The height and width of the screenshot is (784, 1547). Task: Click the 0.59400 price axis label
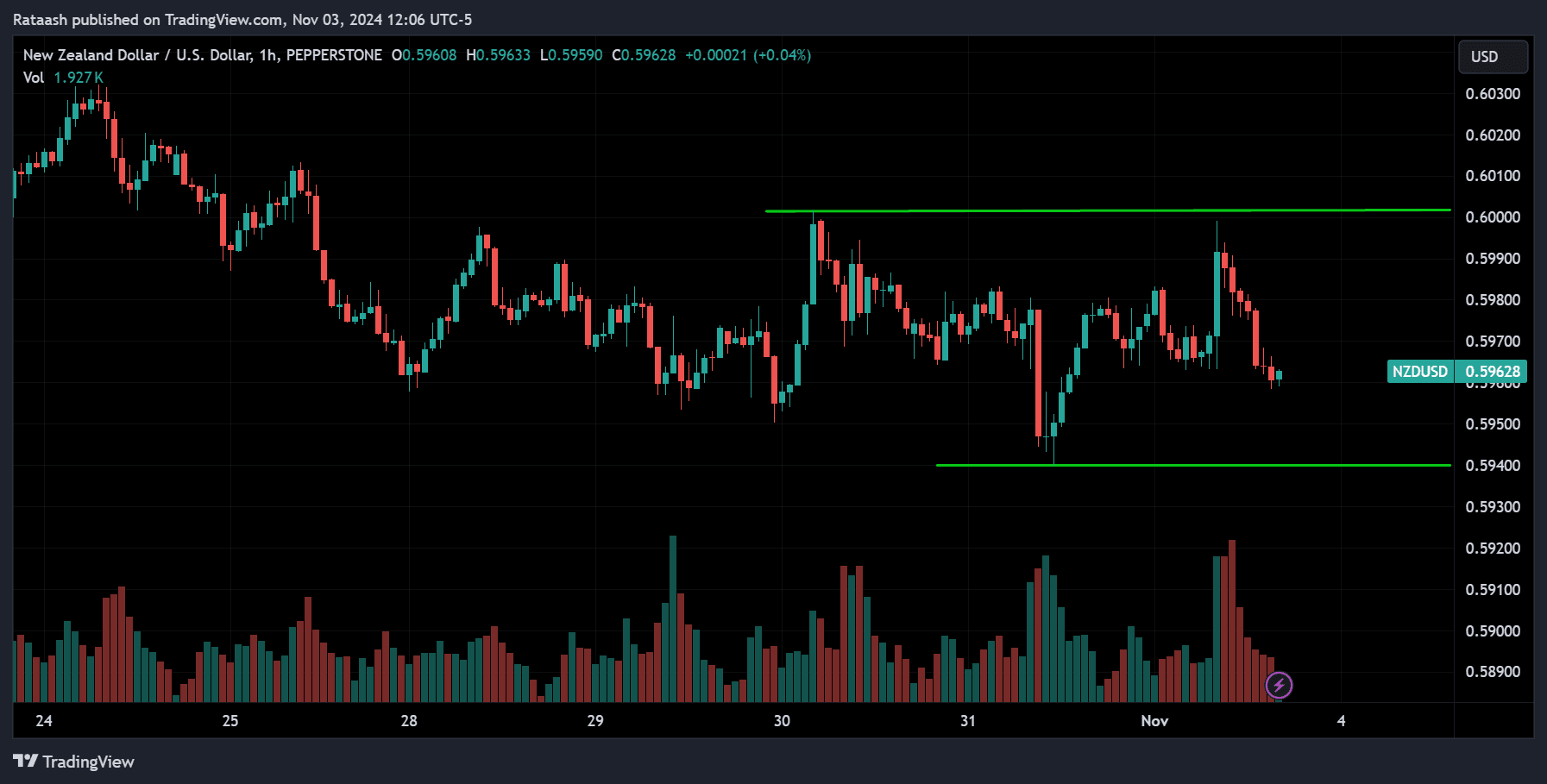click(1493, 466)
